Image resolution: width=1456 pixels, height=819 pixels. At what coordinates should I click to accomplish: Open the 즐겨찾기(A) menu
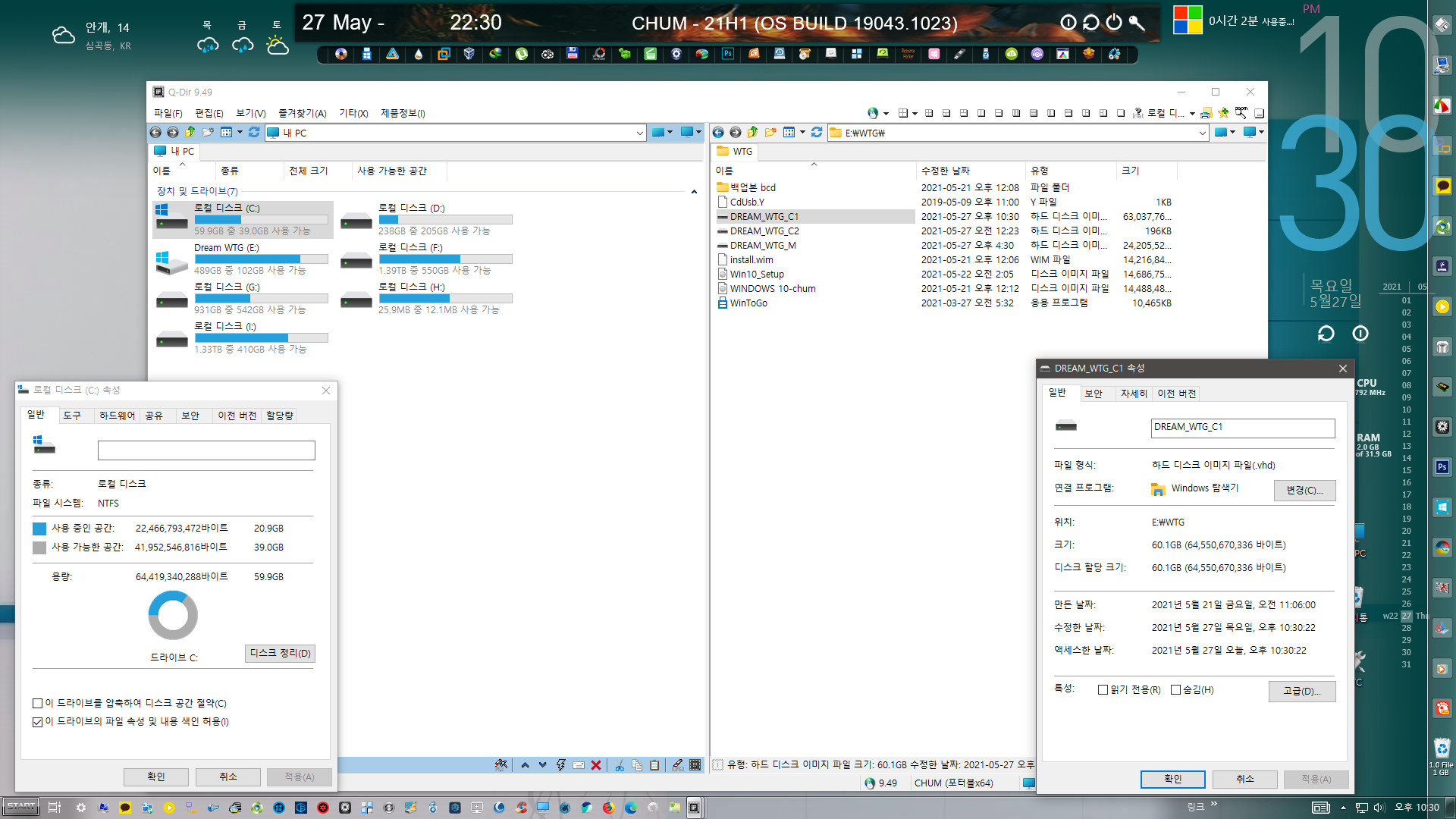(x=302, y=113)
